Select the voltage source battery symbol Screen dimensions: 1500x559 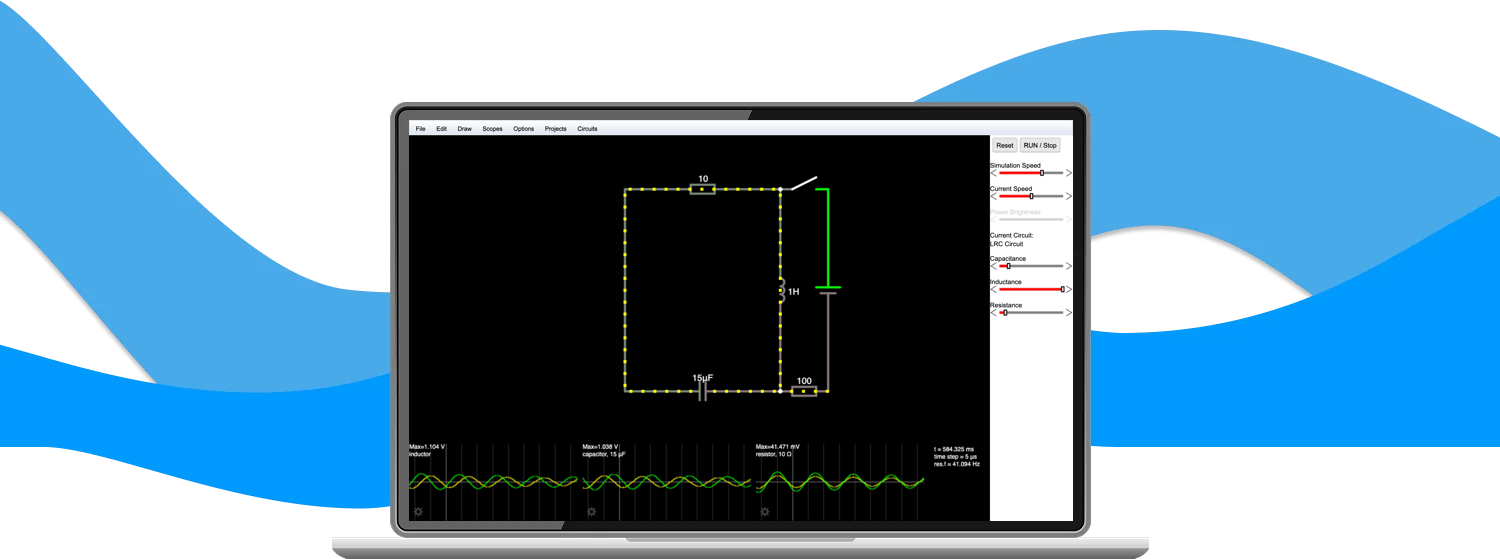pos(828,290)
